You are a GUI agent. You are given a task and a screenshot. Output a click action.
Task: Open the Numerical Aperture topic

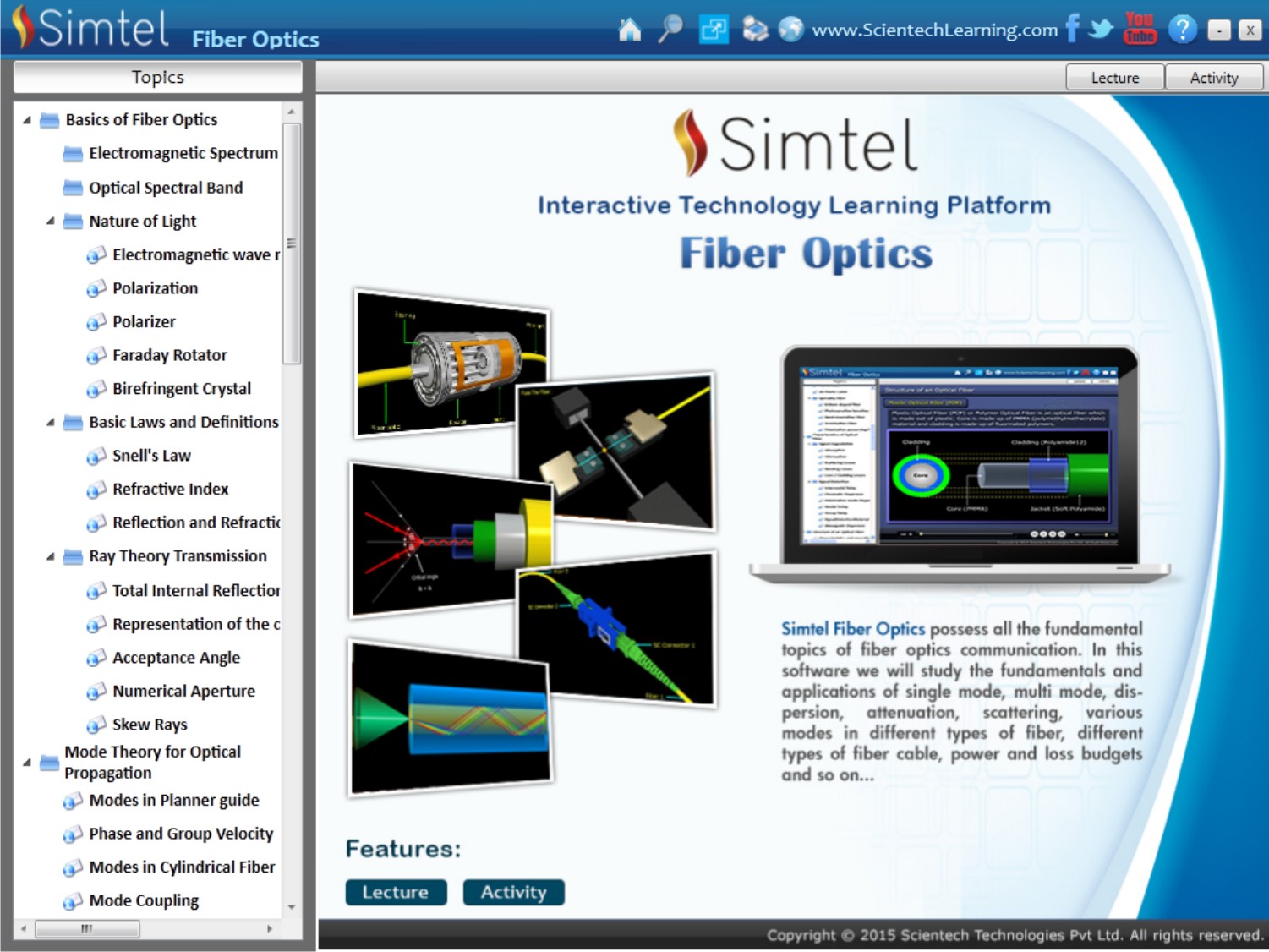point(183,691)
